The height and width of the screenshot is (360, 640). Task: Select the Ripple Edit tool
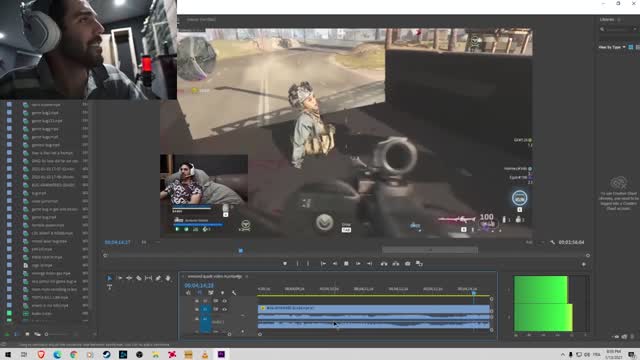[129, 278]
